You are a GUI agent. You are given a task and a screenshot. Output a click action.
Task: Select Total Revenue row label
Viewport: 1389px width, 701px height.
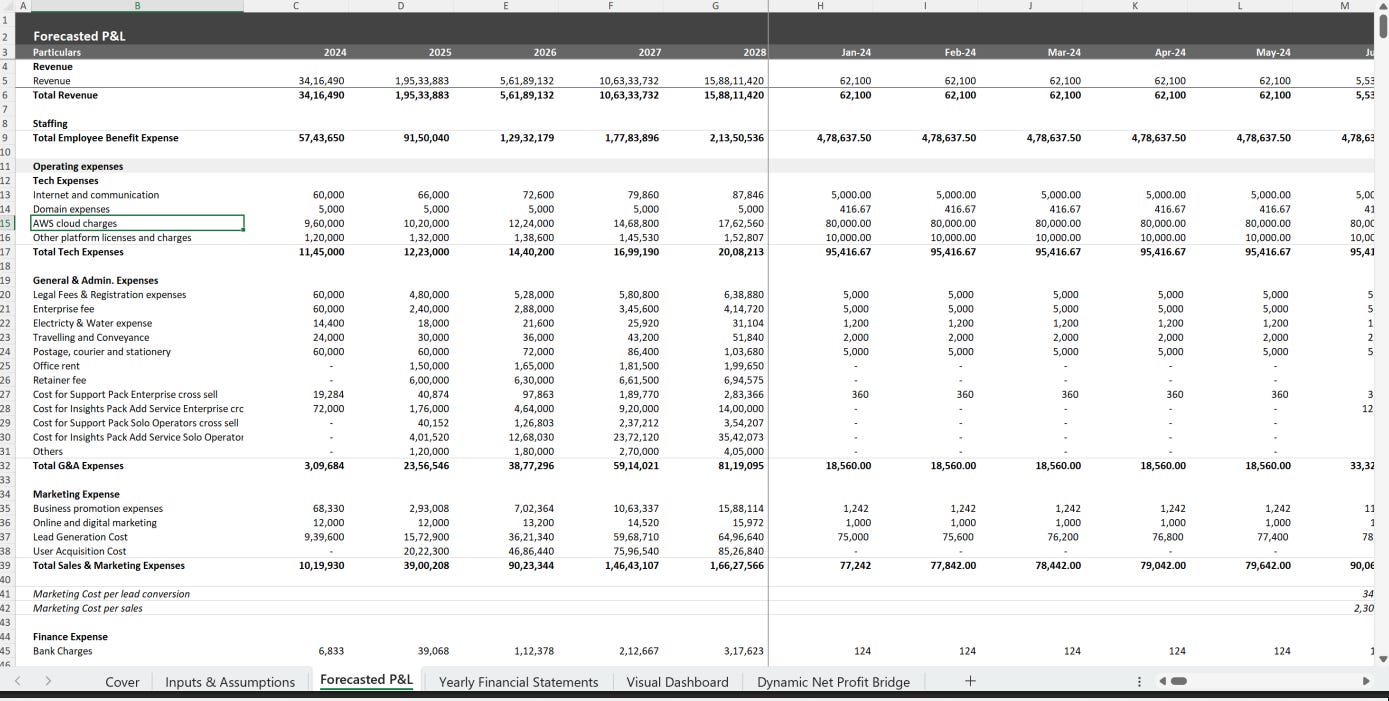pos(65,95)
